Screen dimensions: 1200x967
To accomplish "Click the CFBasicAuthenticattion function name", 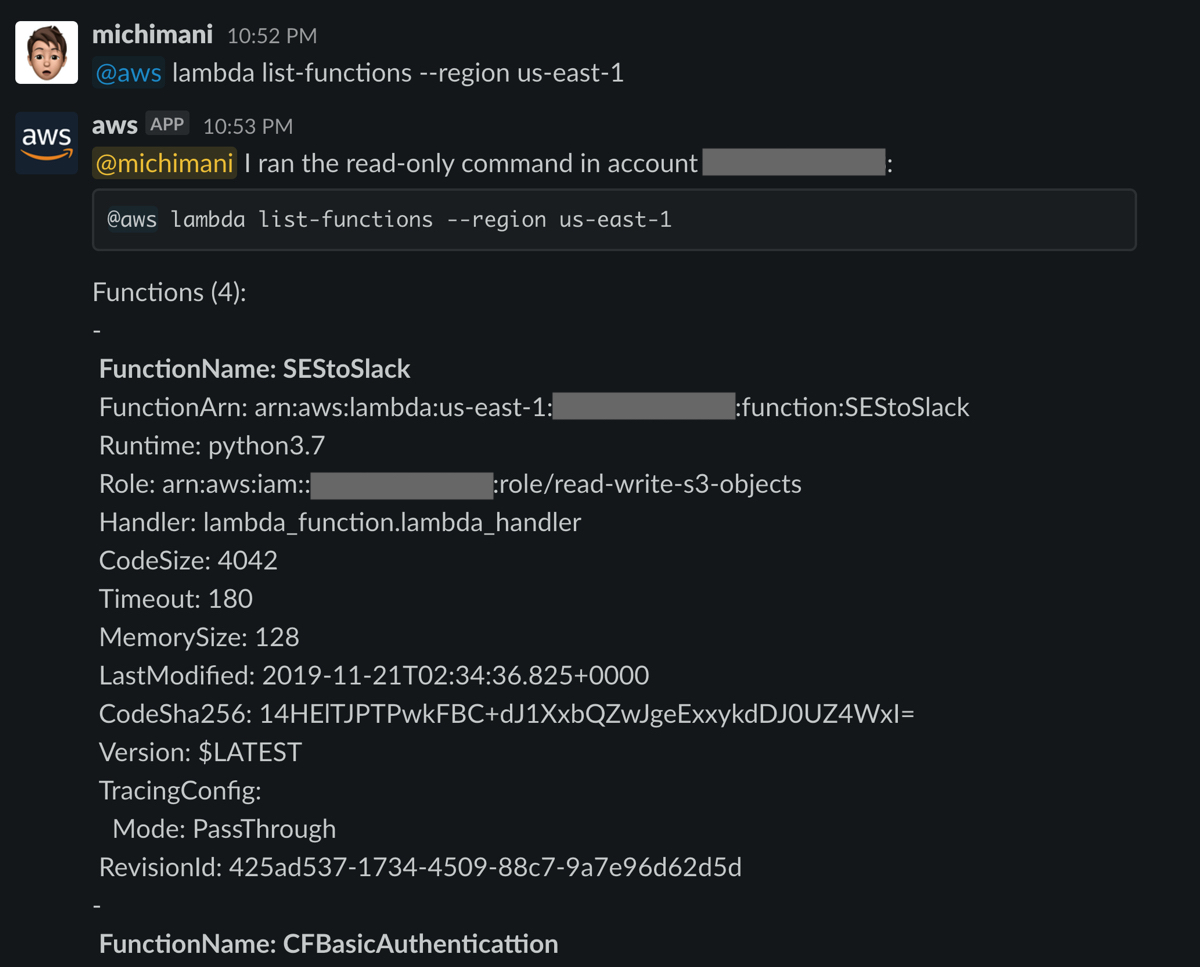I will [328, 943].
